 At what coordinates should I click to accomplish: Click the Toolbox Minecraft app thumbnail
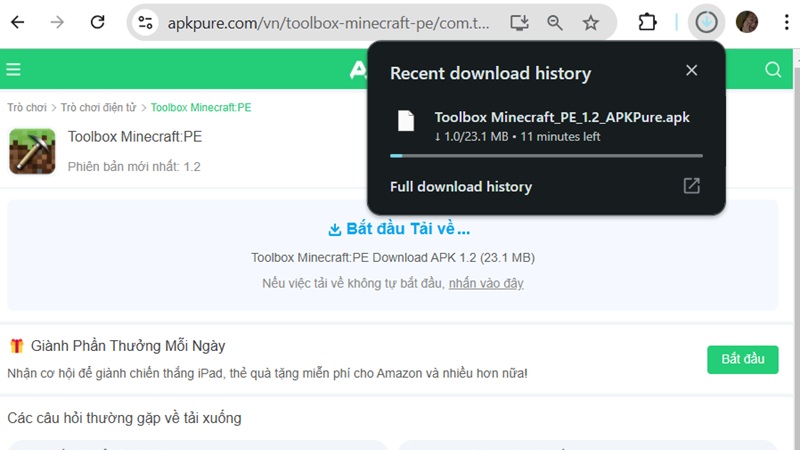[32, 152]
